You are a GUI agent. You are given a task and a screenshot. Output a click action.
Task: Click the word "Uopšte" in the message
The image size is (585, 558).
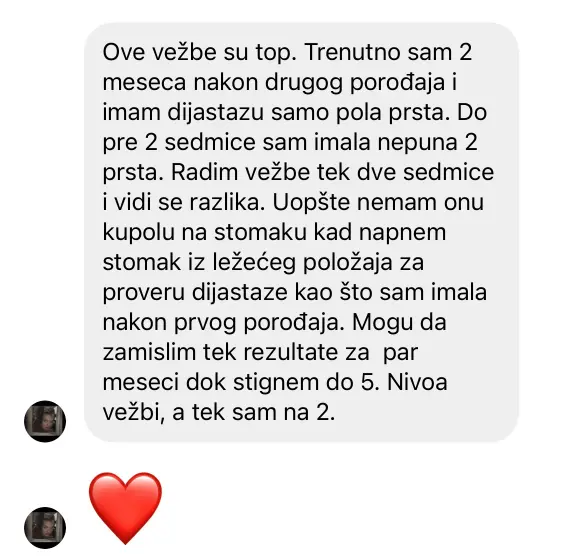pos(313,203)
